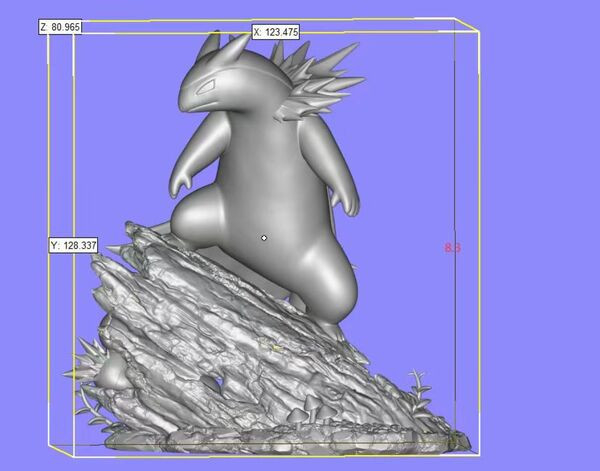Click the creature's snout
600x471 pixels.
point(188,98)
